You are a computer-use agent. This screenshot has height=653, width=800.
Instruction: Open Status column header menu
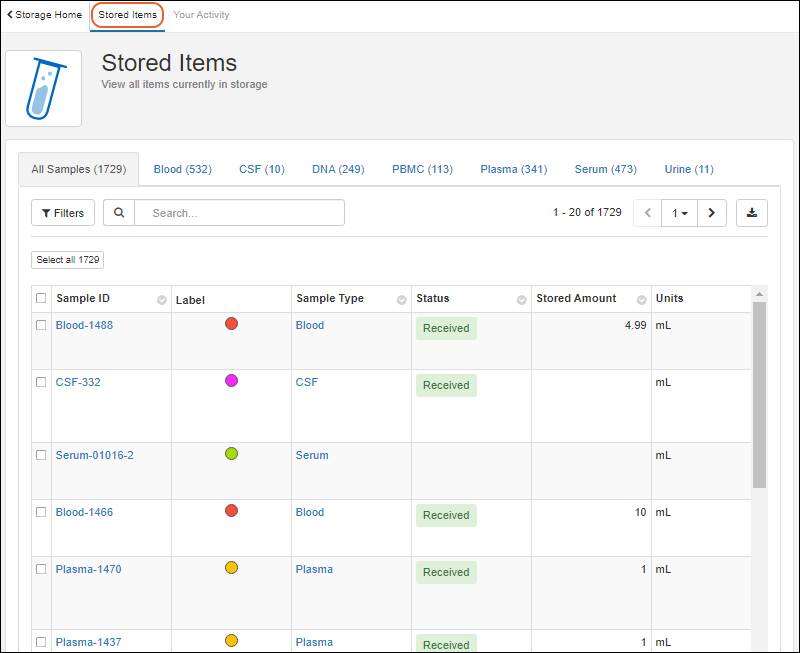[x=521, y=300]
